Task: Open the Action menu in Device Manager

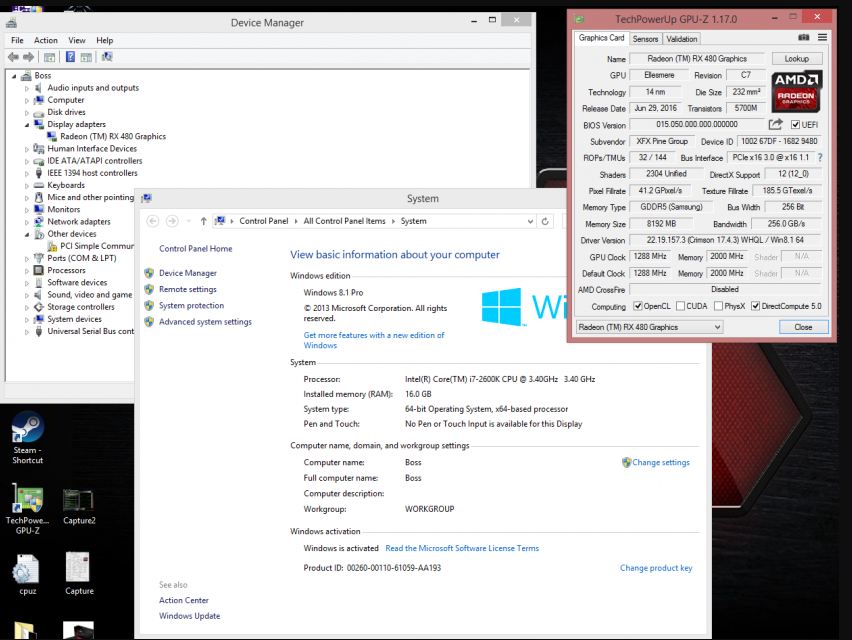Action: tap(46, 40)
